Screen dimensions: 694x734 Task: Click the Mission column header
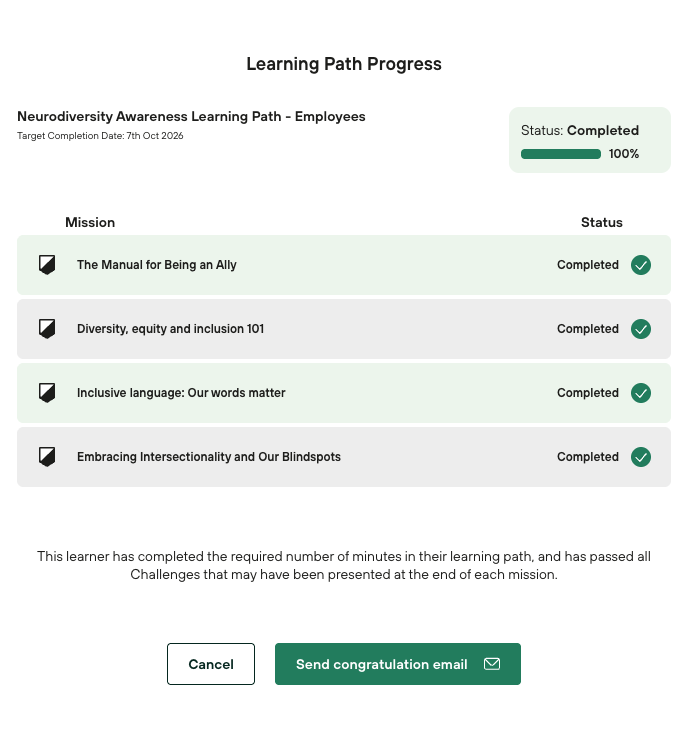click(90, 222)
